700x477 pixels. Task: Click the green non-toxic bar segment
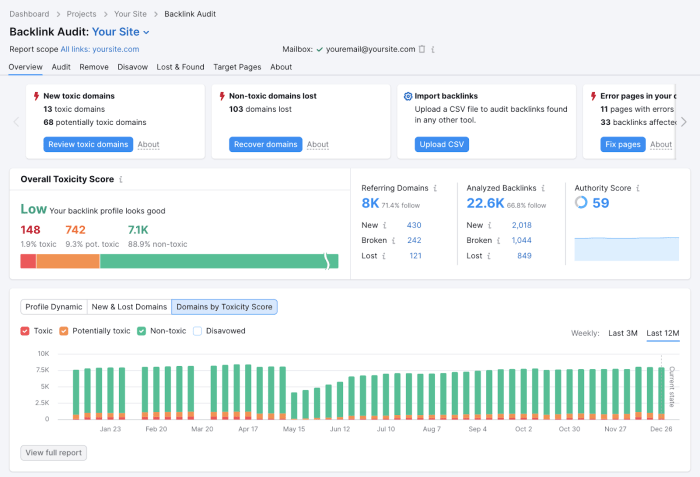[x=219, y=261]
